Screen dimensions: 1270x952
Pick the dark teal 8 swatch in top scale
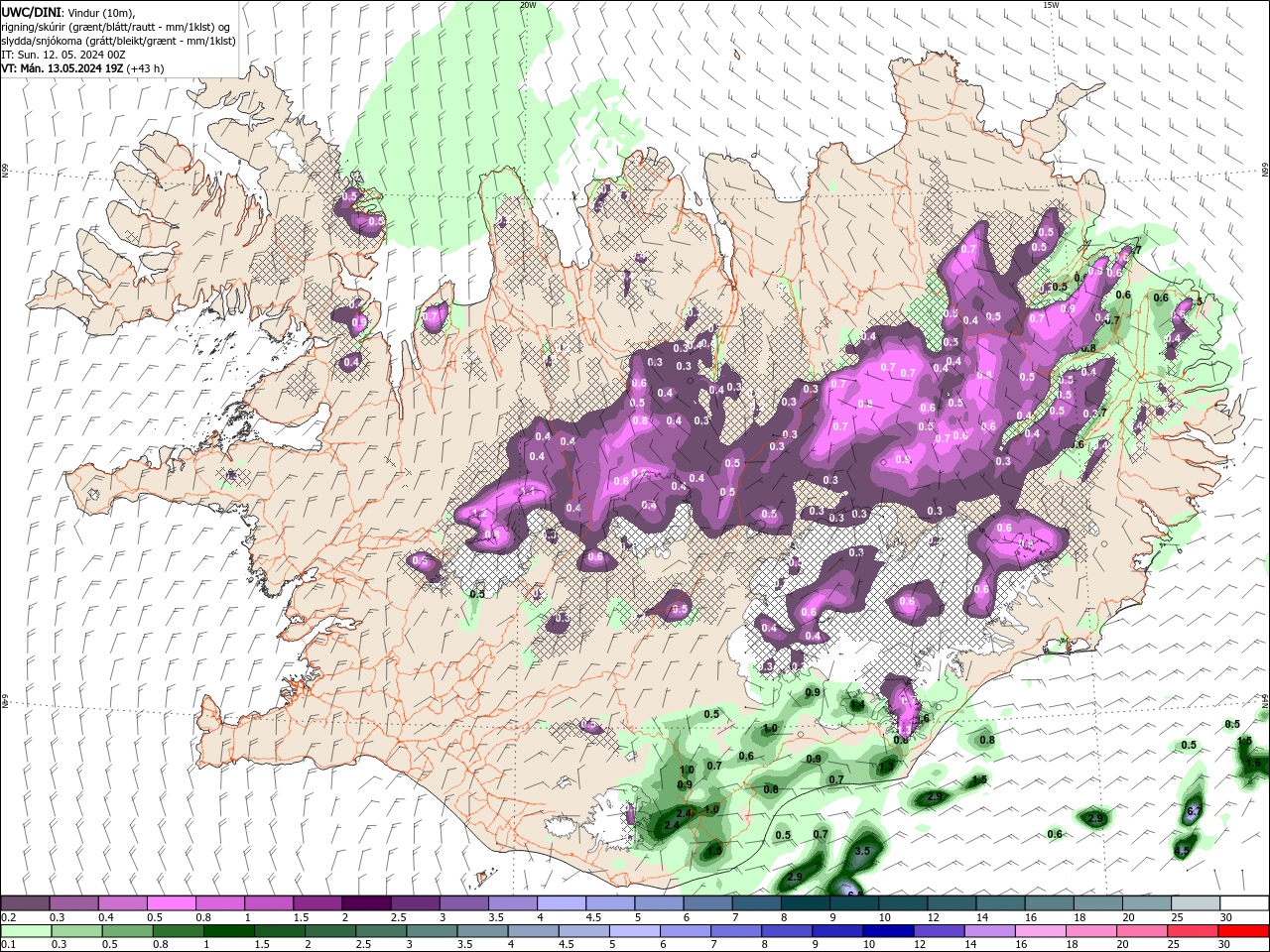806,903
